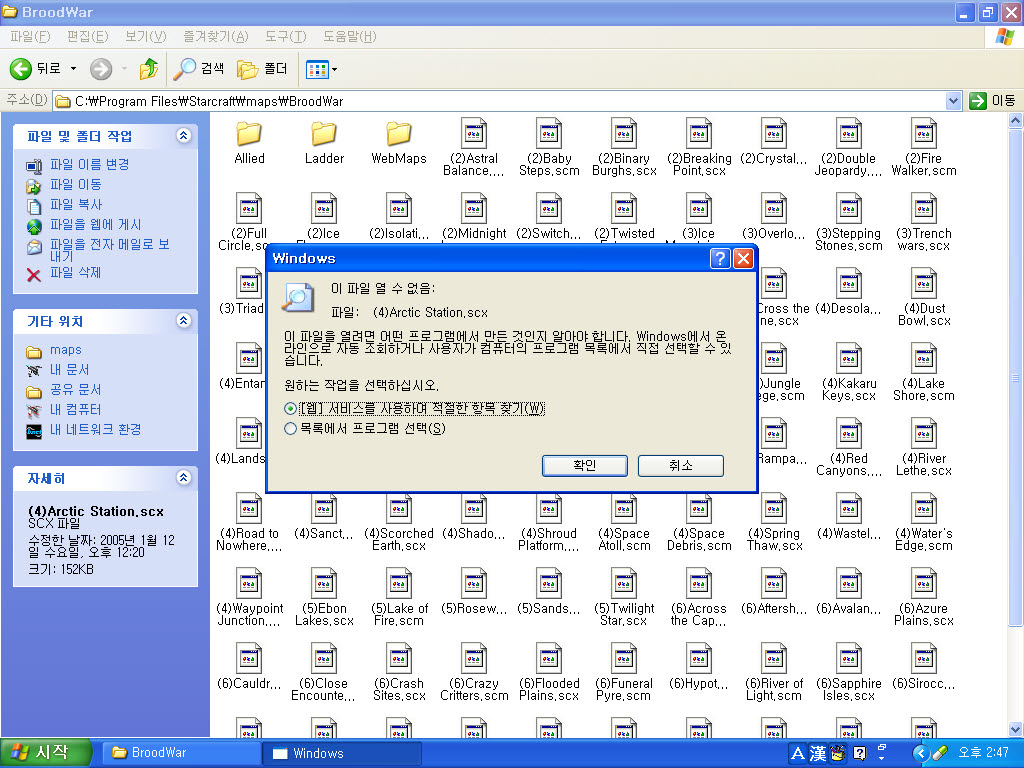Open the Ladder folder
Screen dimensions: 1024x768
tap(324, 134)
